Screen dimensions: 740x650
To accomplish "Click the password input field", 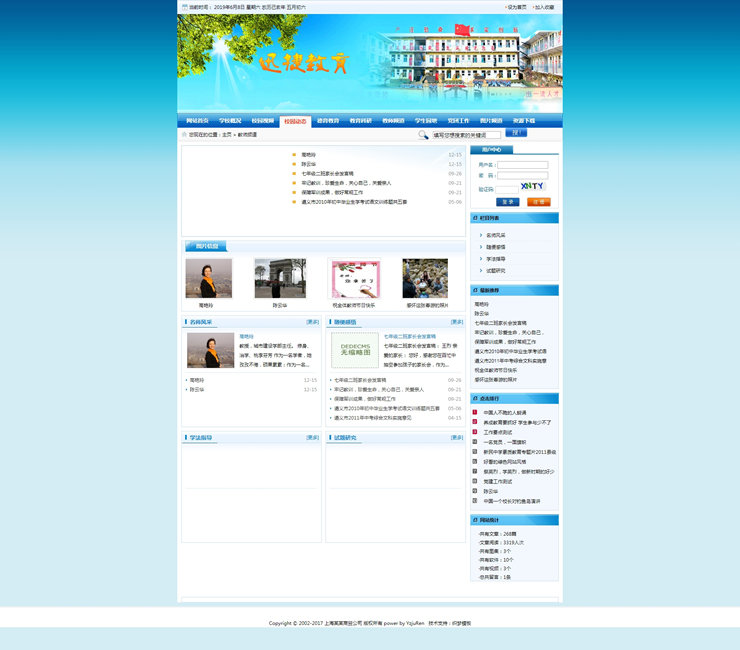I will 522,176.
